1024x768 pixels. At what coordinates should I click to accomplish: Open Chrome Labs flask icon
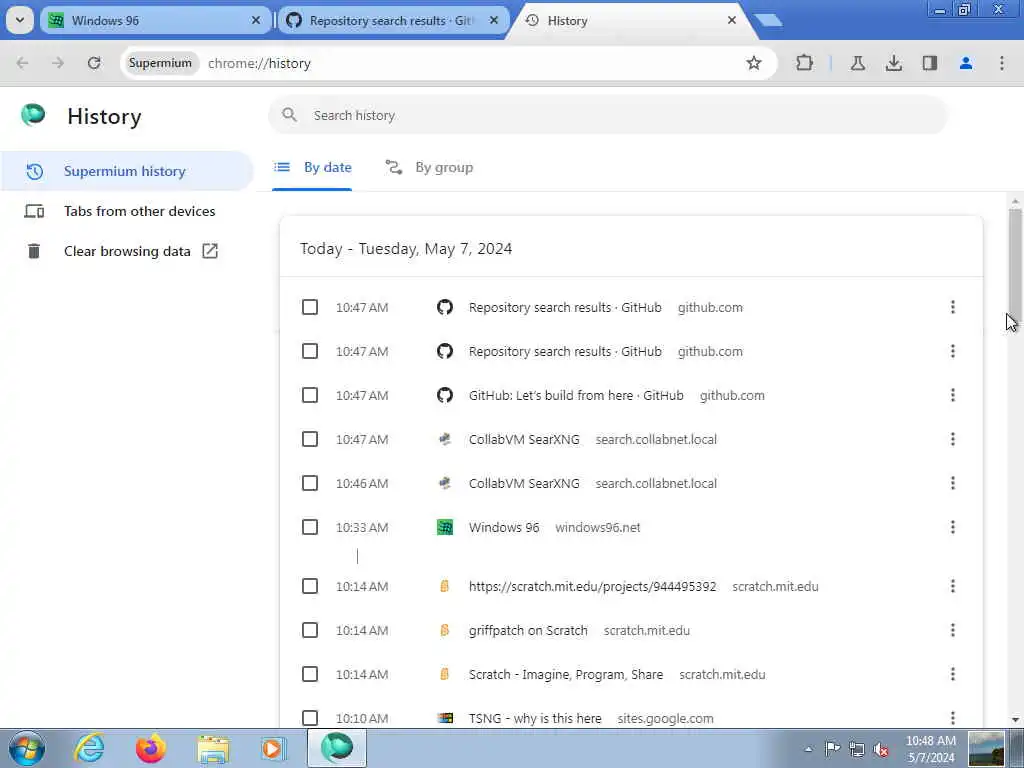857,63
